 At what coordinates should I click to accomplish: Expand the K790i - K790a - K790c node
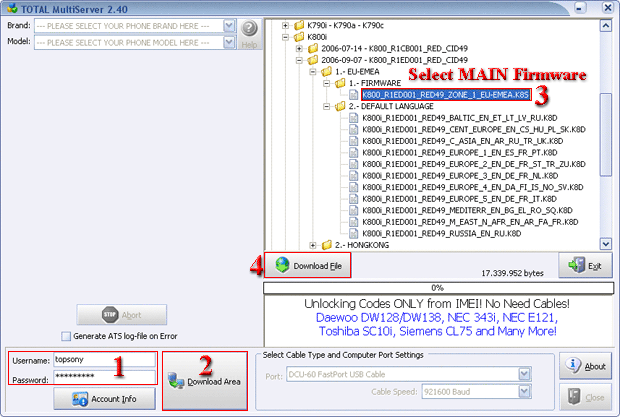tap(285, 26)
